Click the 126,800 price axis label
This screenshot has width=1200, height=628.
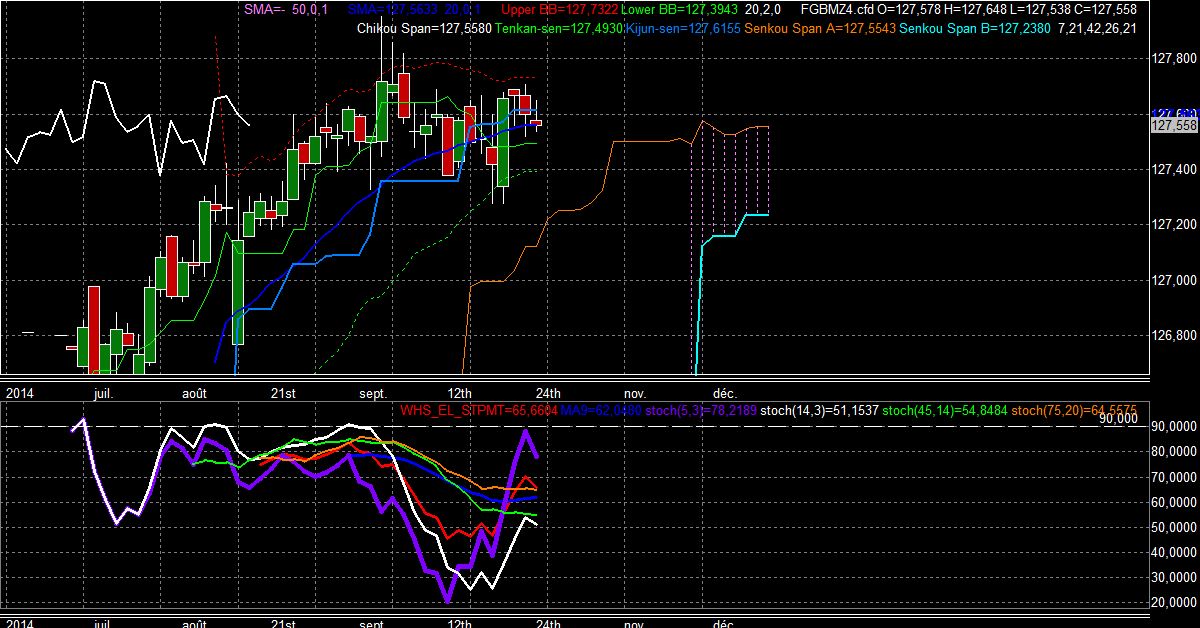(x=1174, y=335)
